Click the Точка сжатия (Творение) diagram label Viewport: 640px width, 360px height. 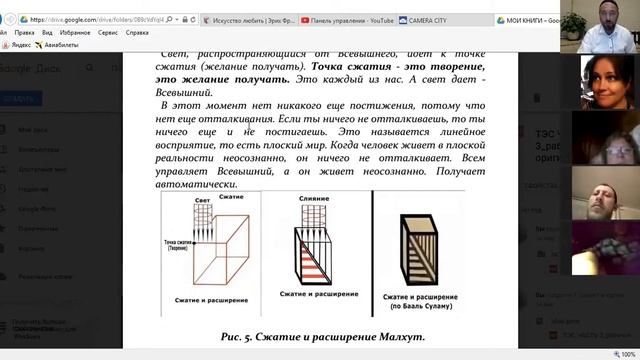pyautogui.click(x=178, y=245)
